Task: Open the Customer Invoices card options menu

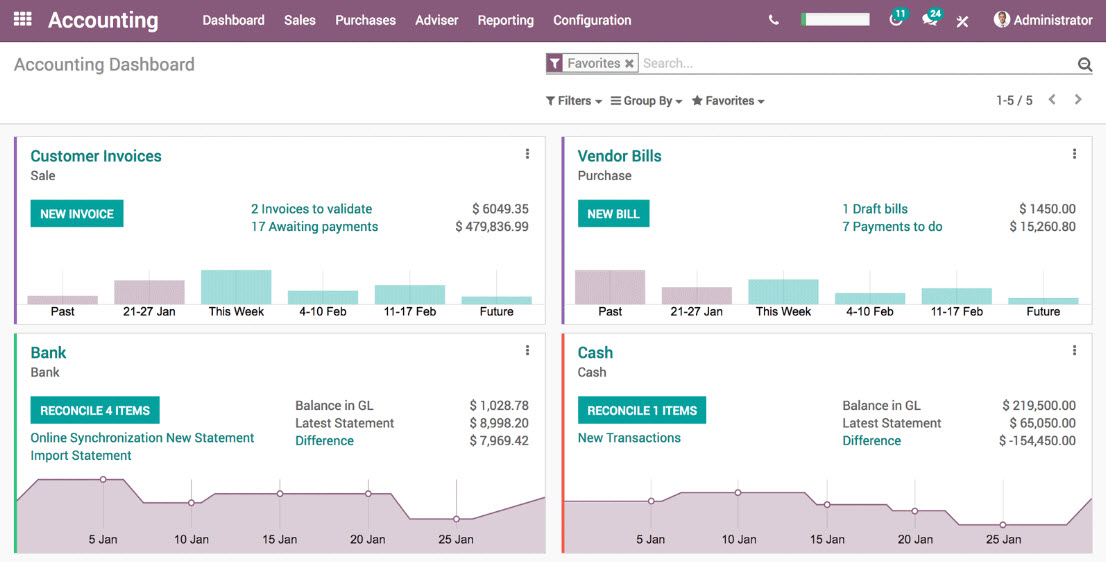Action: click(527, 154)
